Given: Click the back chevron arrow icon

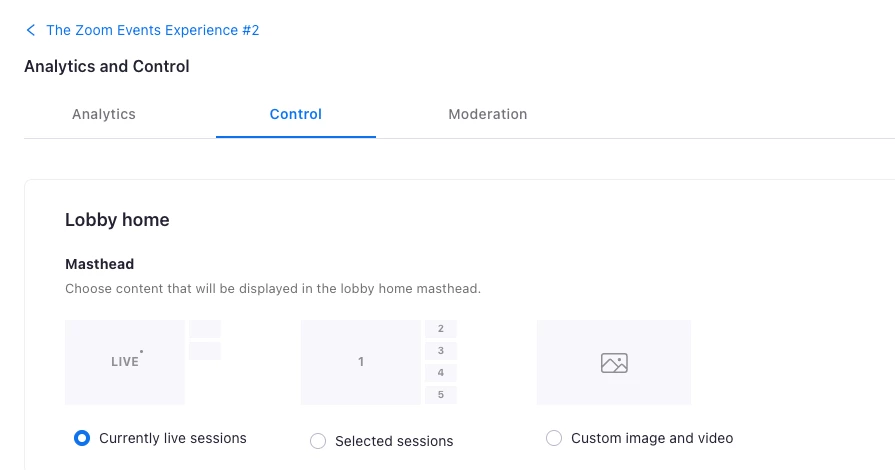Looking at the screenshot, I should pyautogui.click(x=31, y=30).
